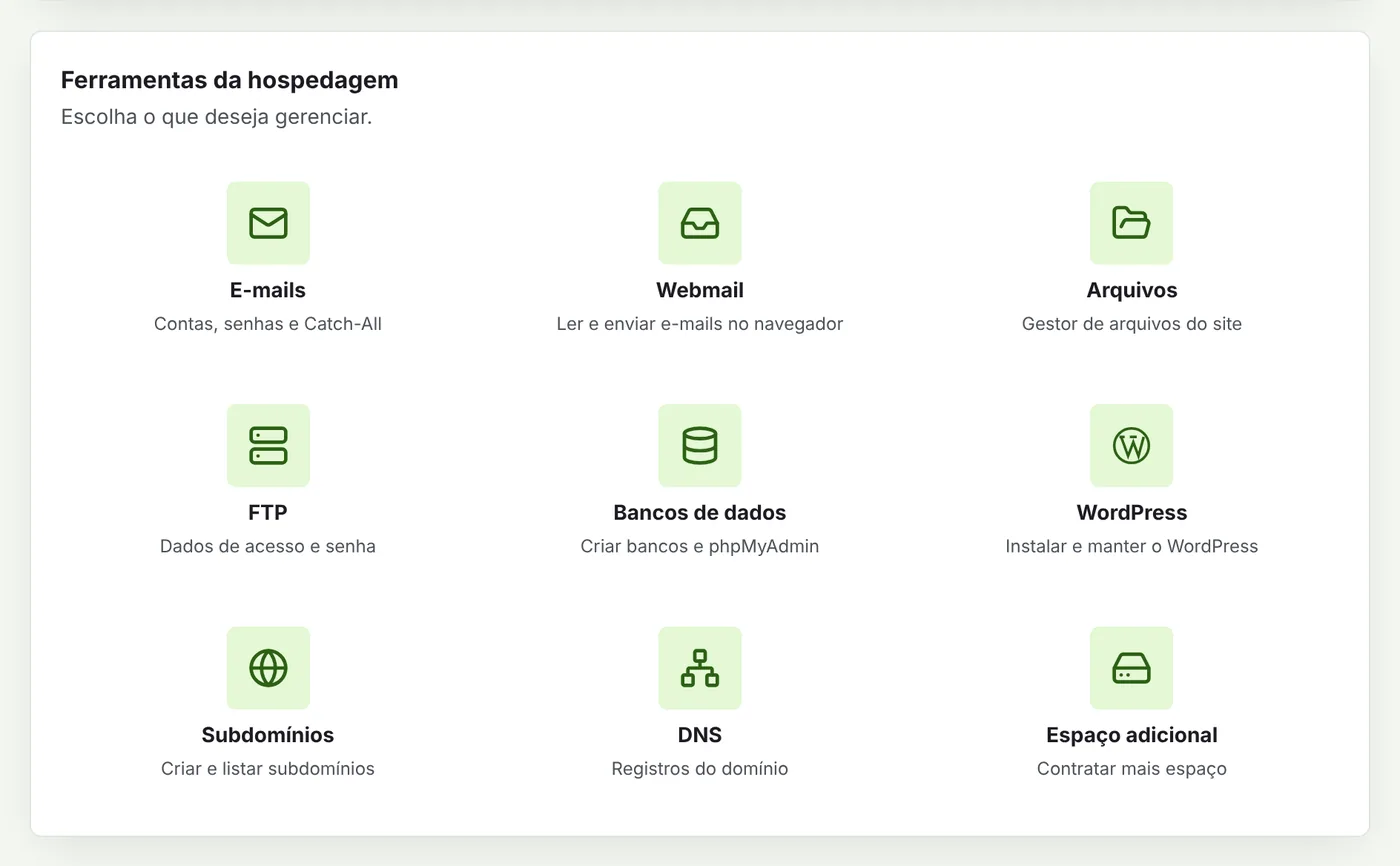The image size is (1400, 866).
Task: Open the FTP title link
Action: (268, 512)
